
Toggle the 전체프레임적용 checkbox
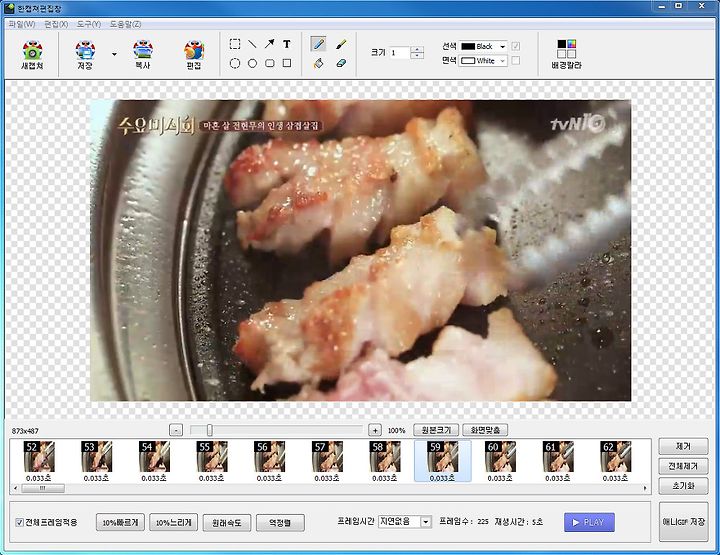20,522
